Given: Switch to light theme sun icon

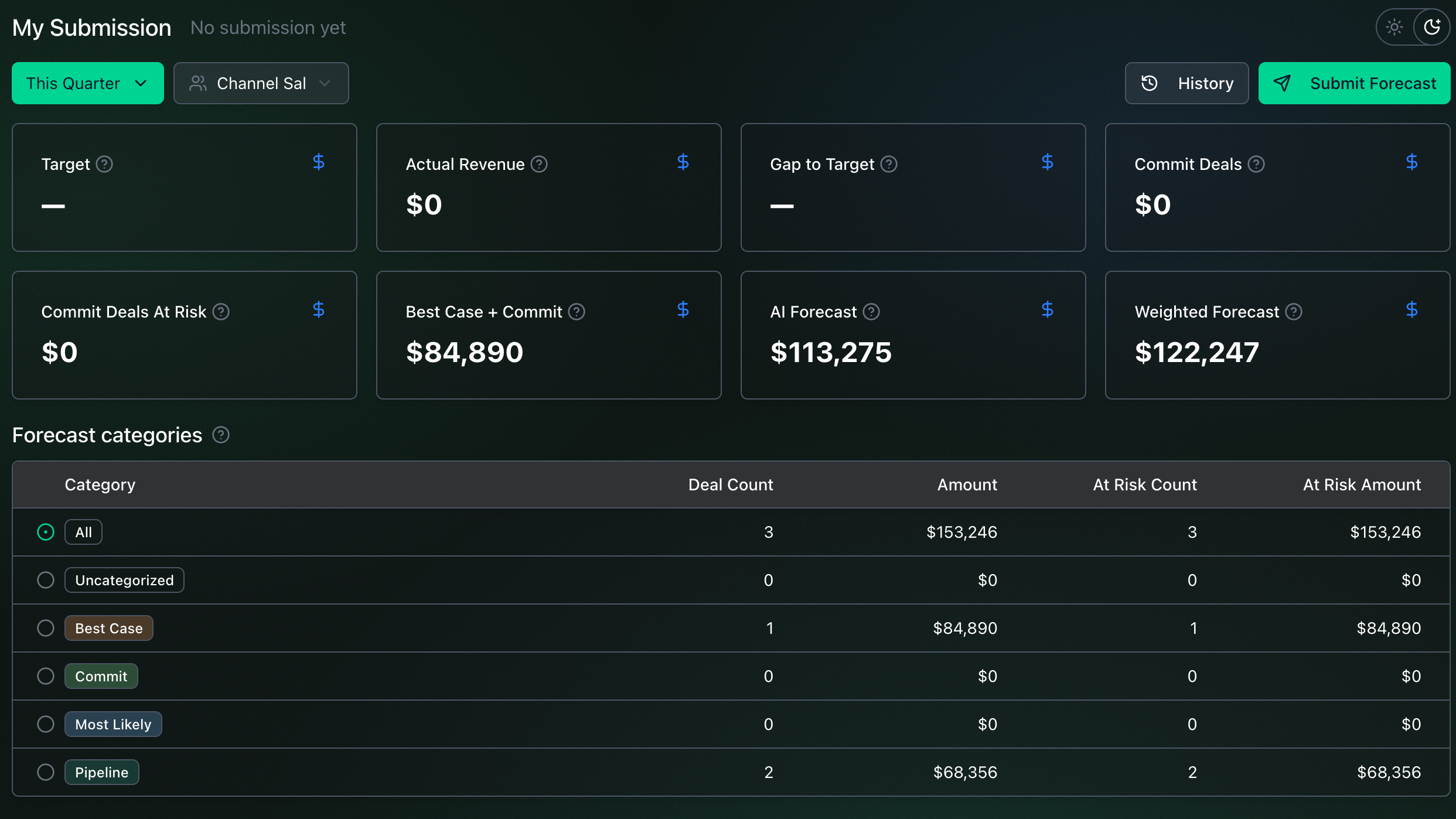Looking at the screenshot, I should [1394, 27].
